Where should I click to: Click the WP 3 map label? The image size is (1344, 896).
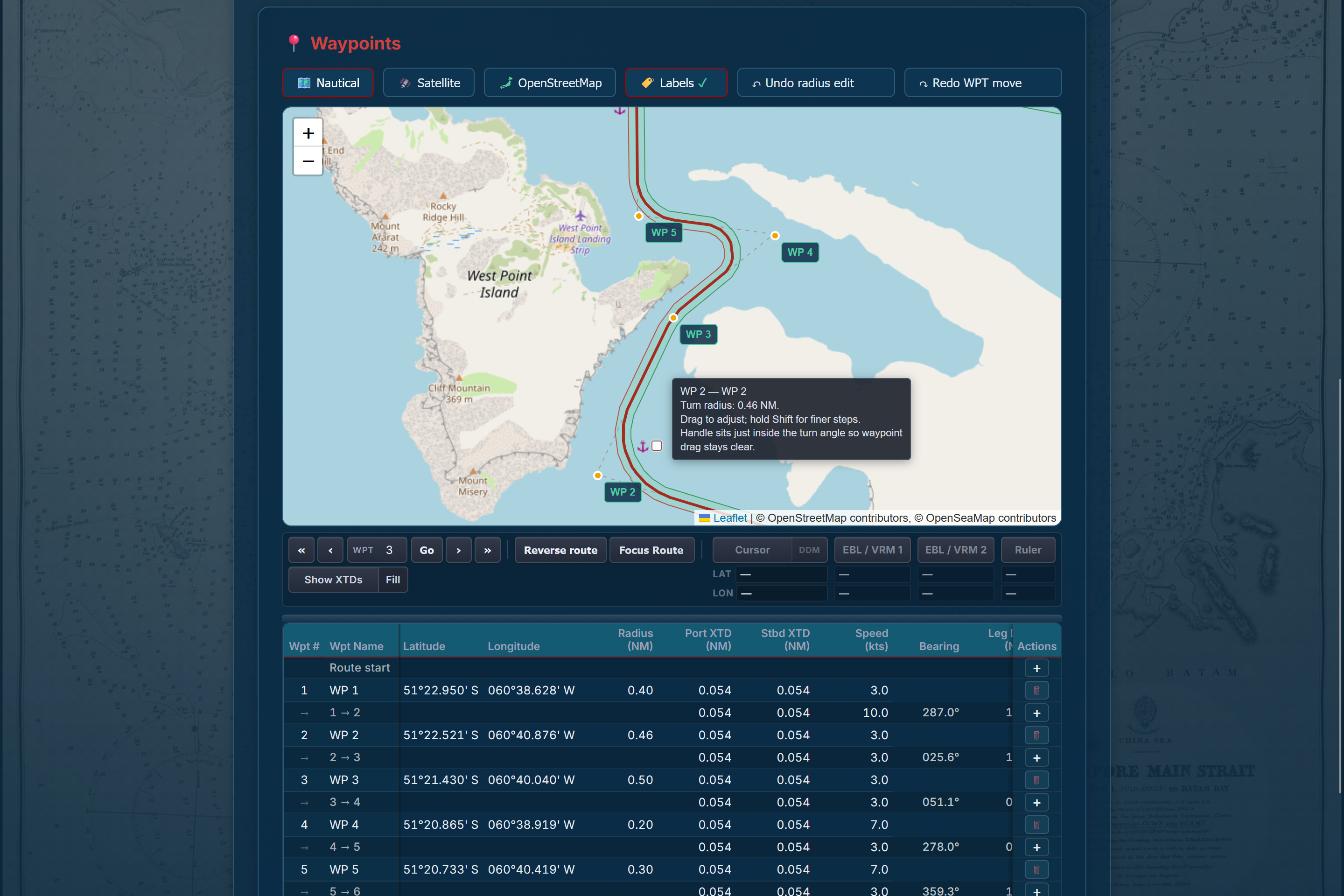tap(698, 334)
